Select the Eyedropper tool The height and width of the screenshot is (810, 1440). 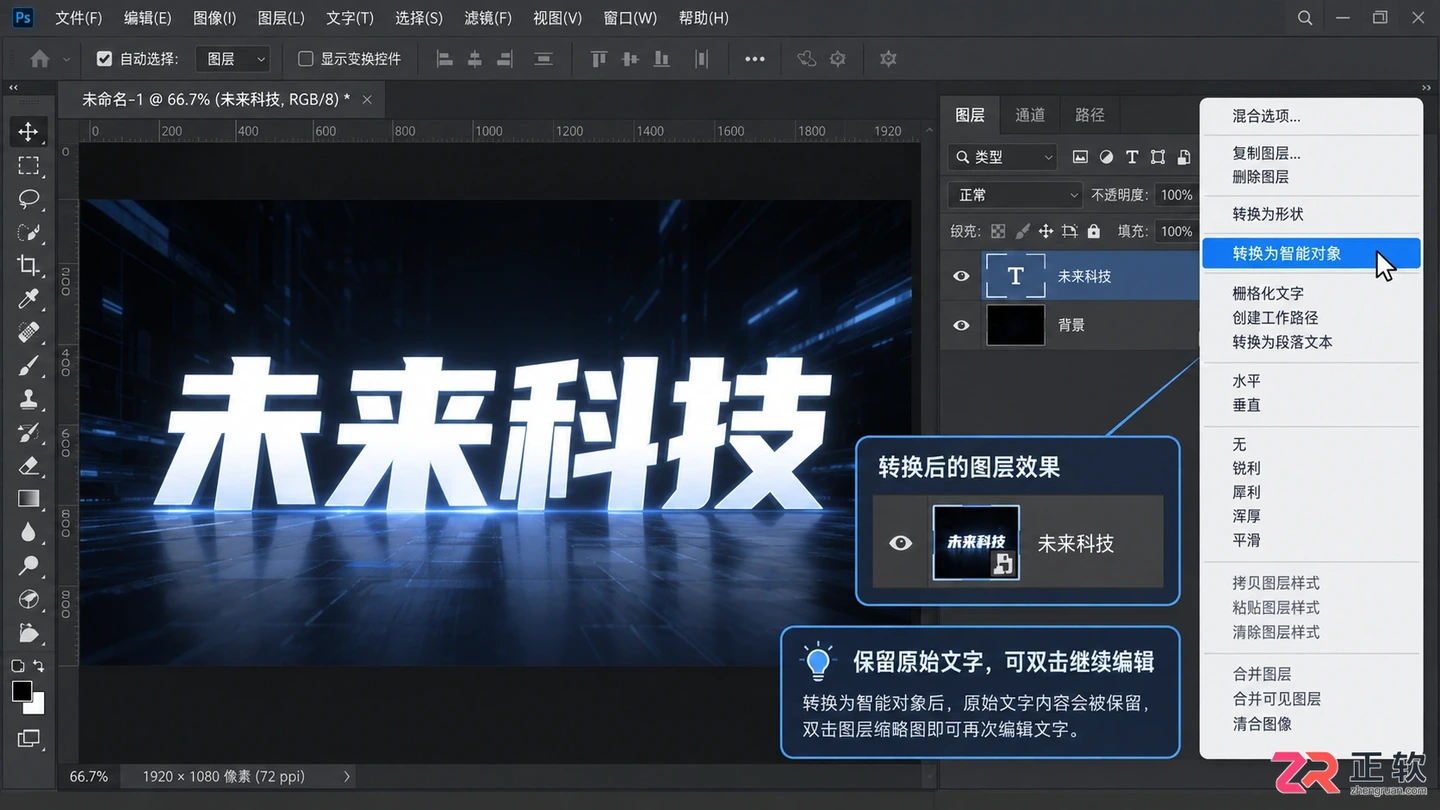point(28,298)
